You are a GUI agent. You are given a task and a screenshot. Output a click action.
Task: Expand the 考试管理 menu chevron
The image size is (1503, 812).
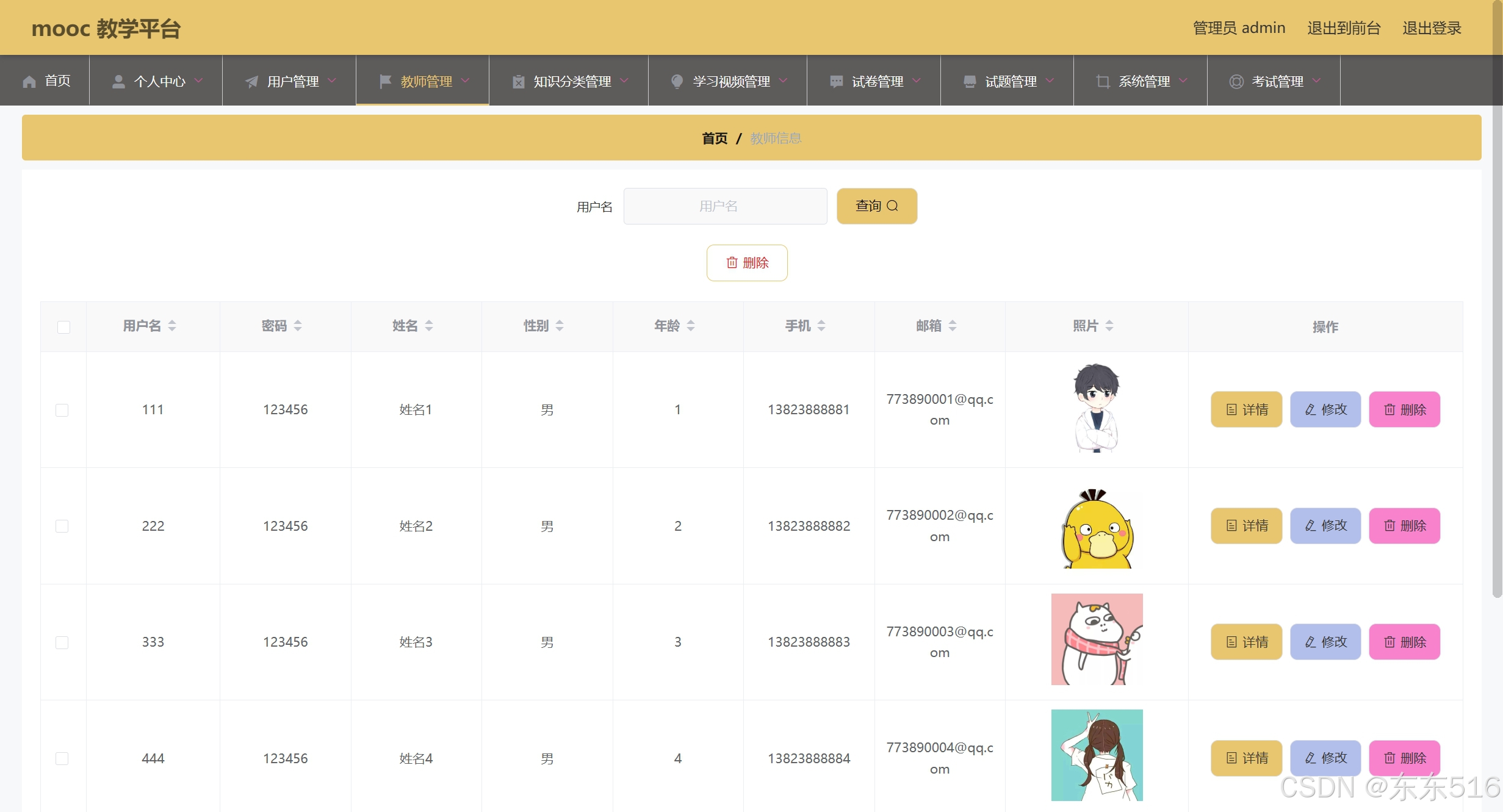[x=1316, y=81]
